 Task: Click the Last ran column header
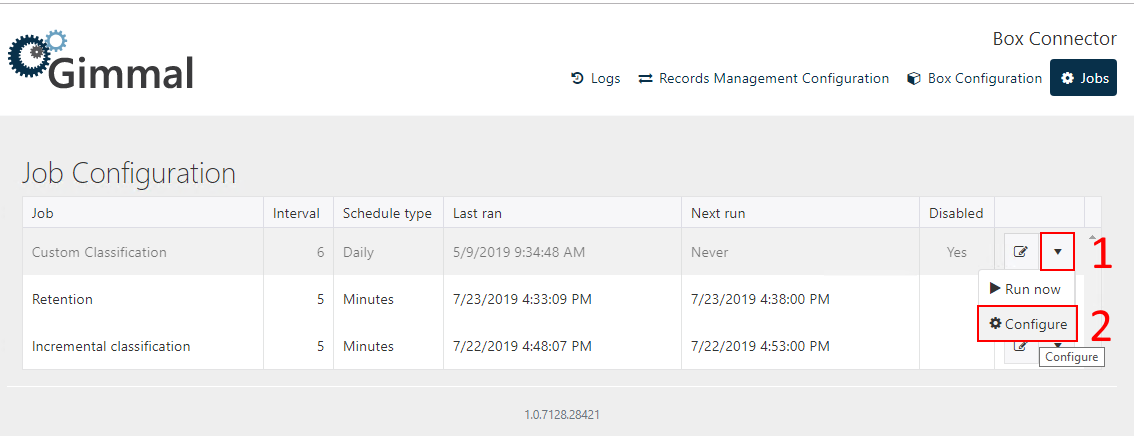point(477,213)
